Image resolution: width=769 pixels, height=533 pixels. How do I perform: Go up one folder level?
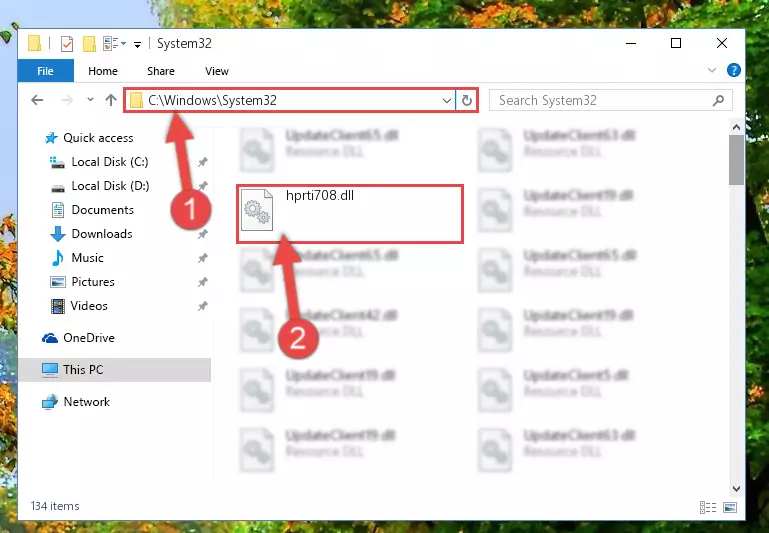coord(111,100)
